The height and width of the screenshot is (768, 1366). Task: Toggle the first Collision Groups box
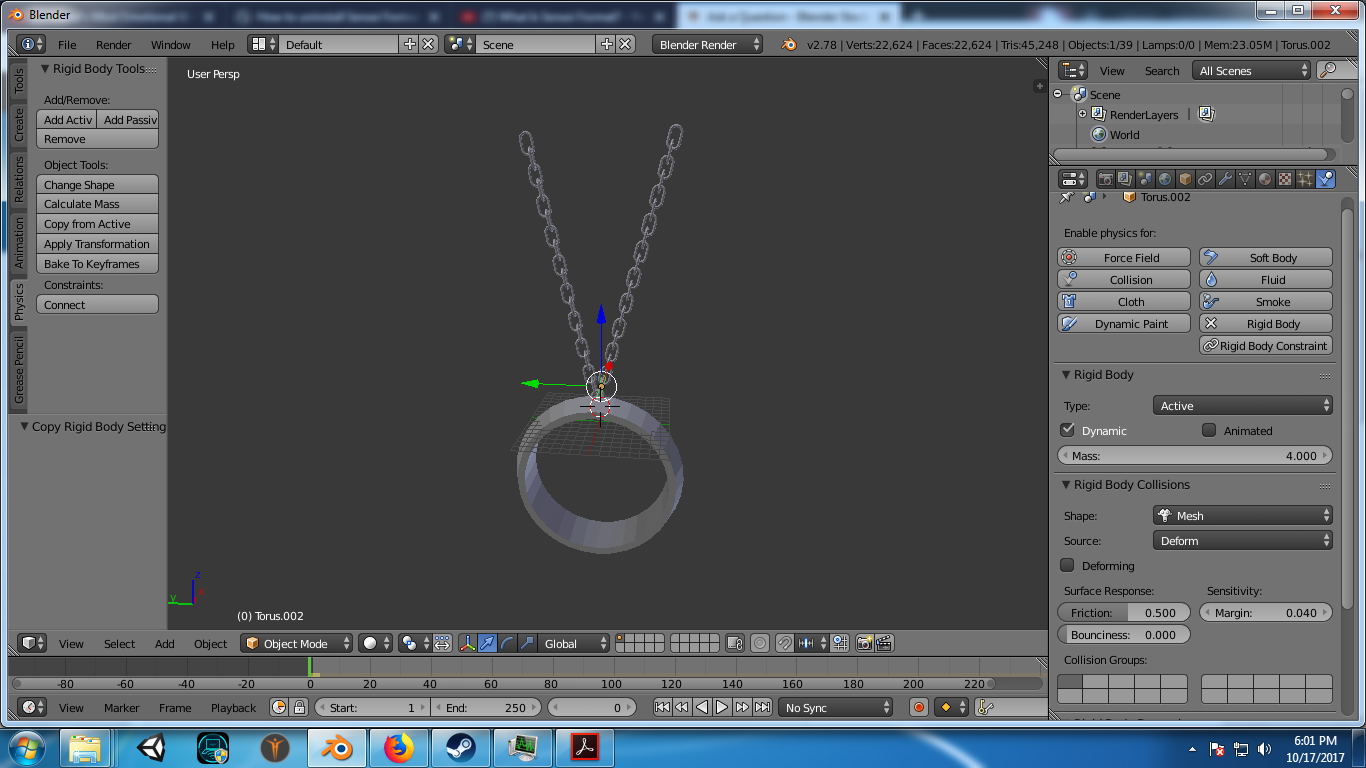[1070, 682]
